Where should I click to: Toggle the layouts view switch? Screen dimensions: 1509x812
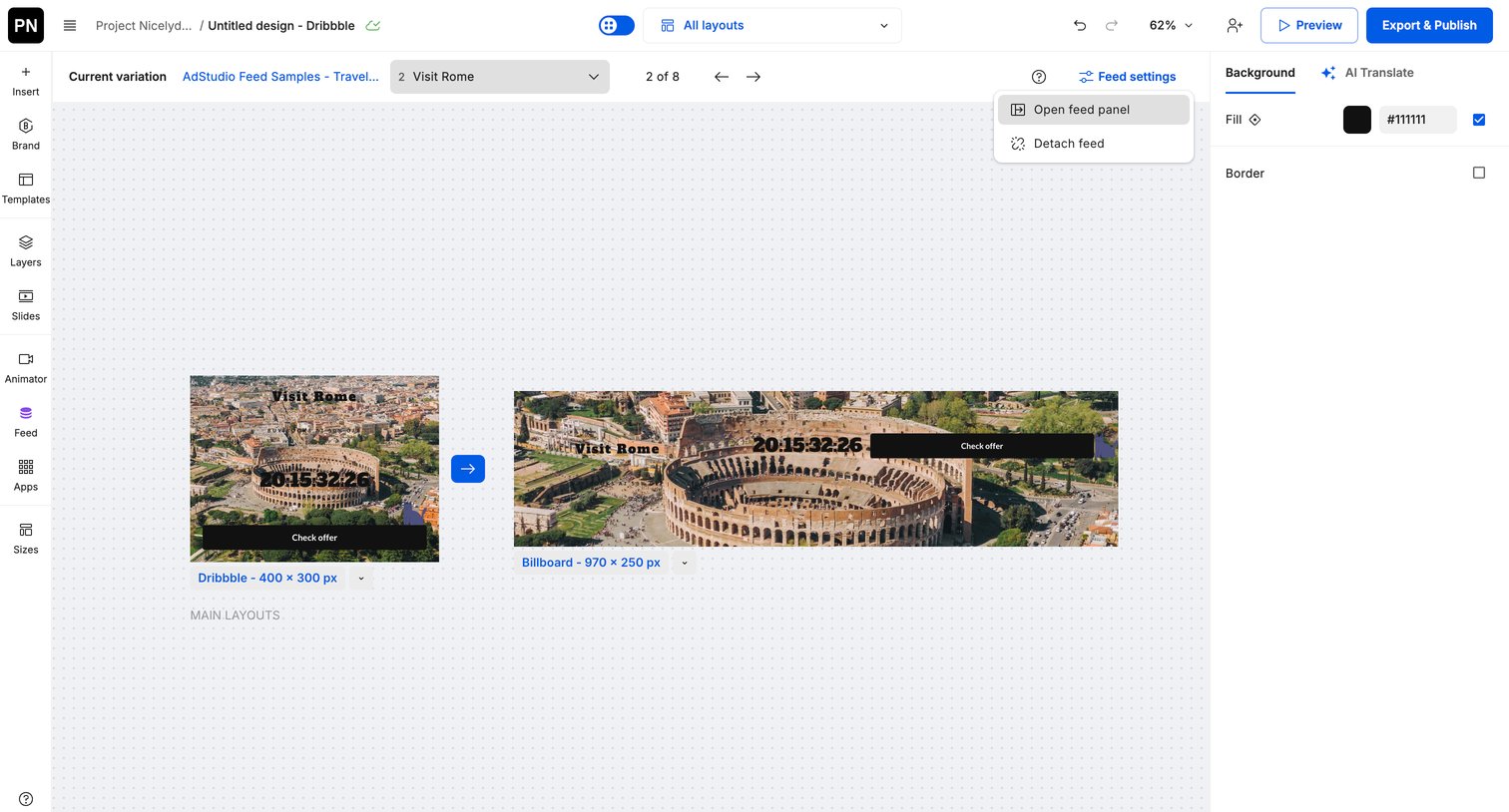click(x=617, y=25)
